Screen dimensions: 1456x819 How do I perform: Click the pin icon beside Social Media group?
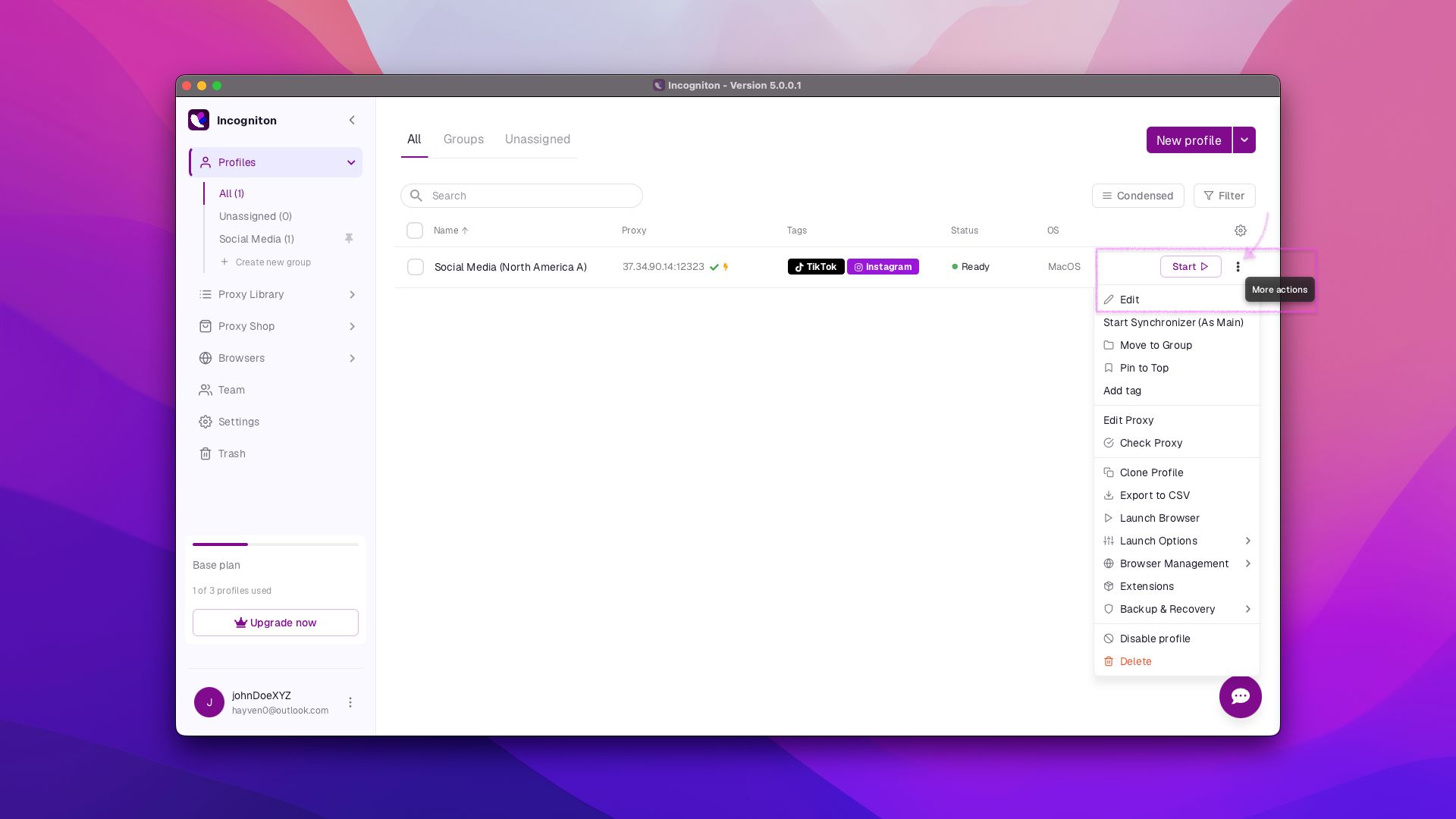coord(349,238)
